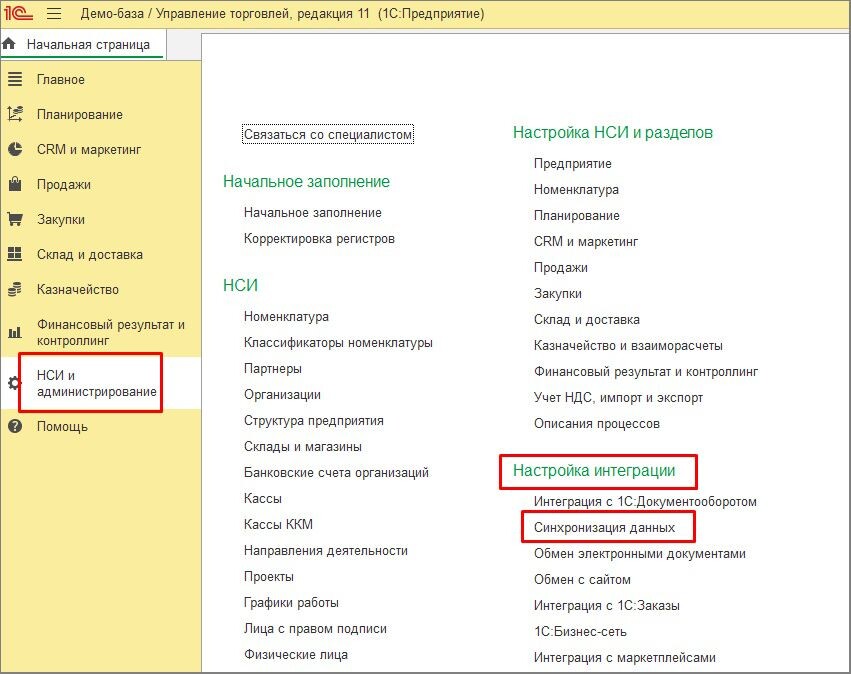Open 1С:Бизнес-сеть
The width and height of the screenshot is (851, 674).
click(x=580, y=632)
